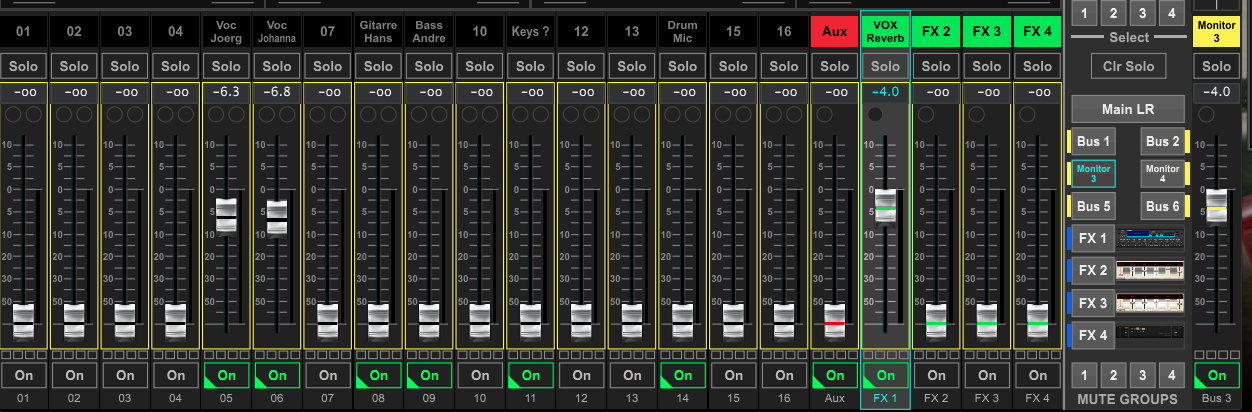Click the Voc Joerg fader knob
The height and width of the screenshot is (412, 1252).
226,215
